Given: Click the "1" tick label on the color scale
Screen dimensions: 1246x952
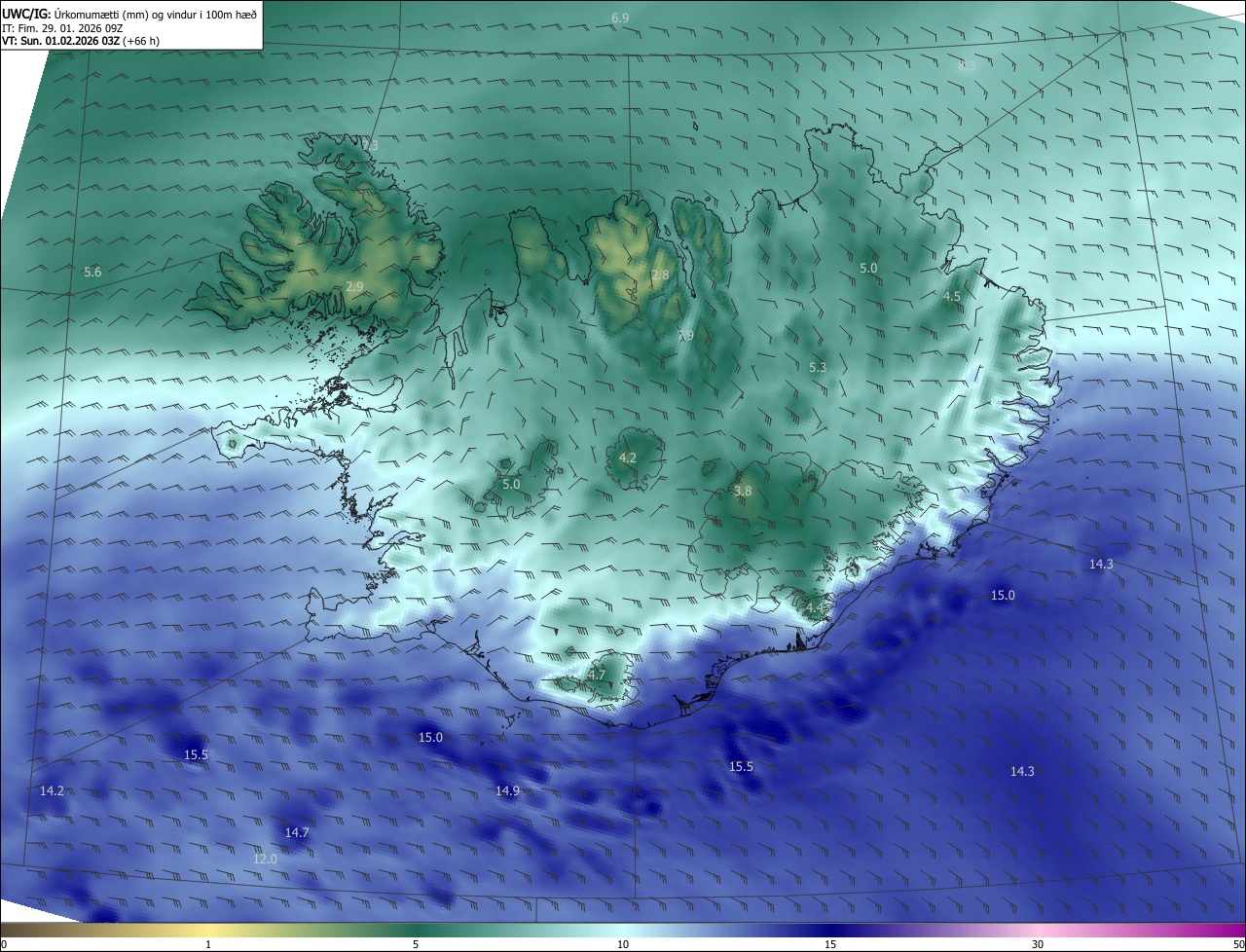Looking at the screenshot, I should (208, 944).
